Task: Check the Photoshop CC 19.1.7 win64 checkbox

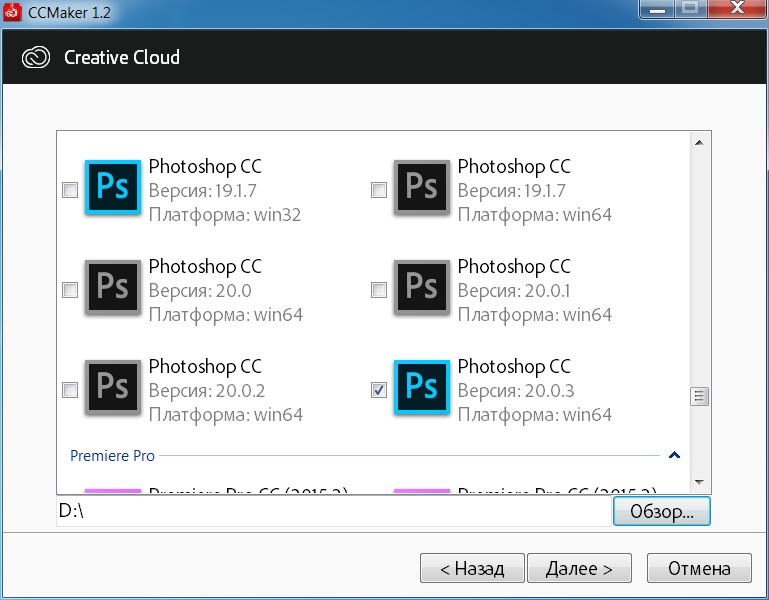Action: [x=379, y=190]
